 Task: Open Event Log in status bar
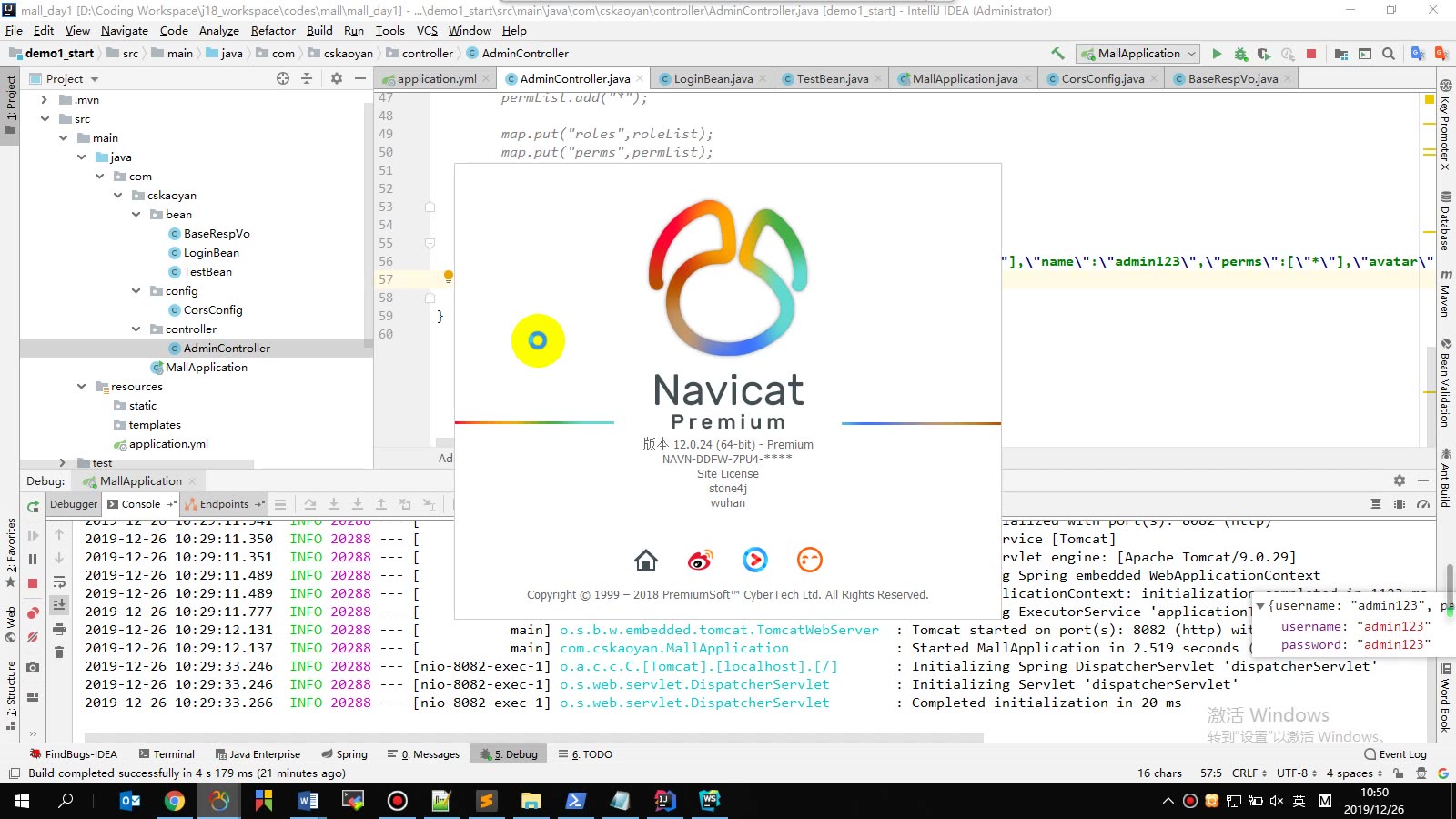click(1396, 754)
